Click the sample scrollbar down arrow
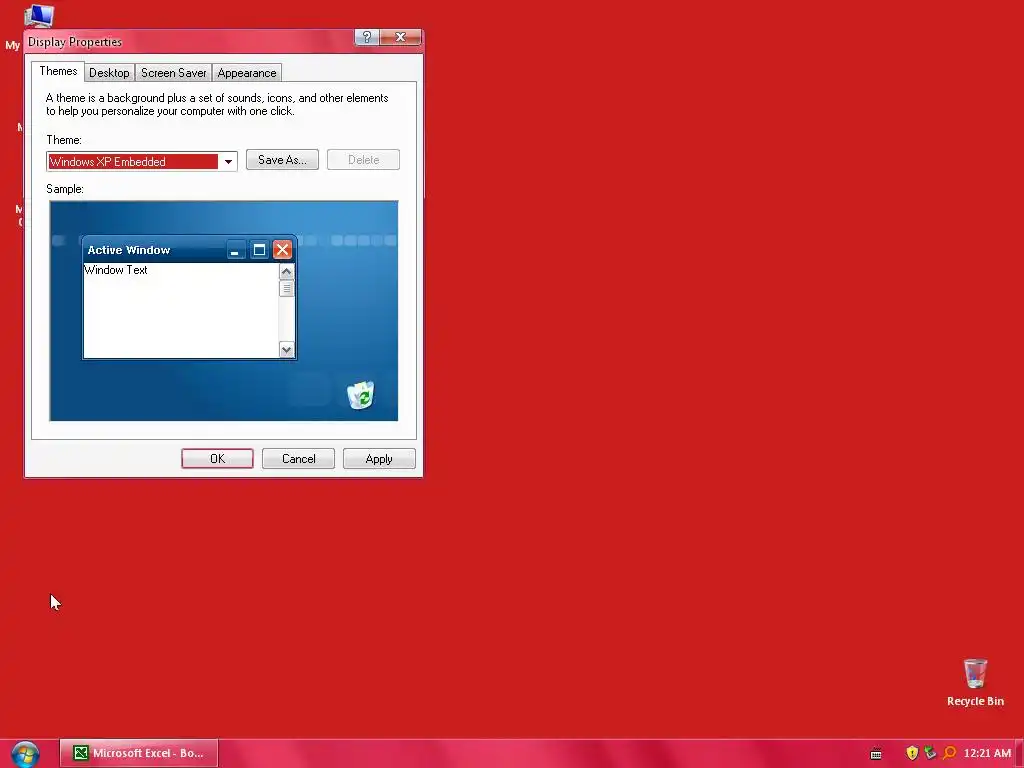This screenshot has width=1024, height=768. coord(286,350)
